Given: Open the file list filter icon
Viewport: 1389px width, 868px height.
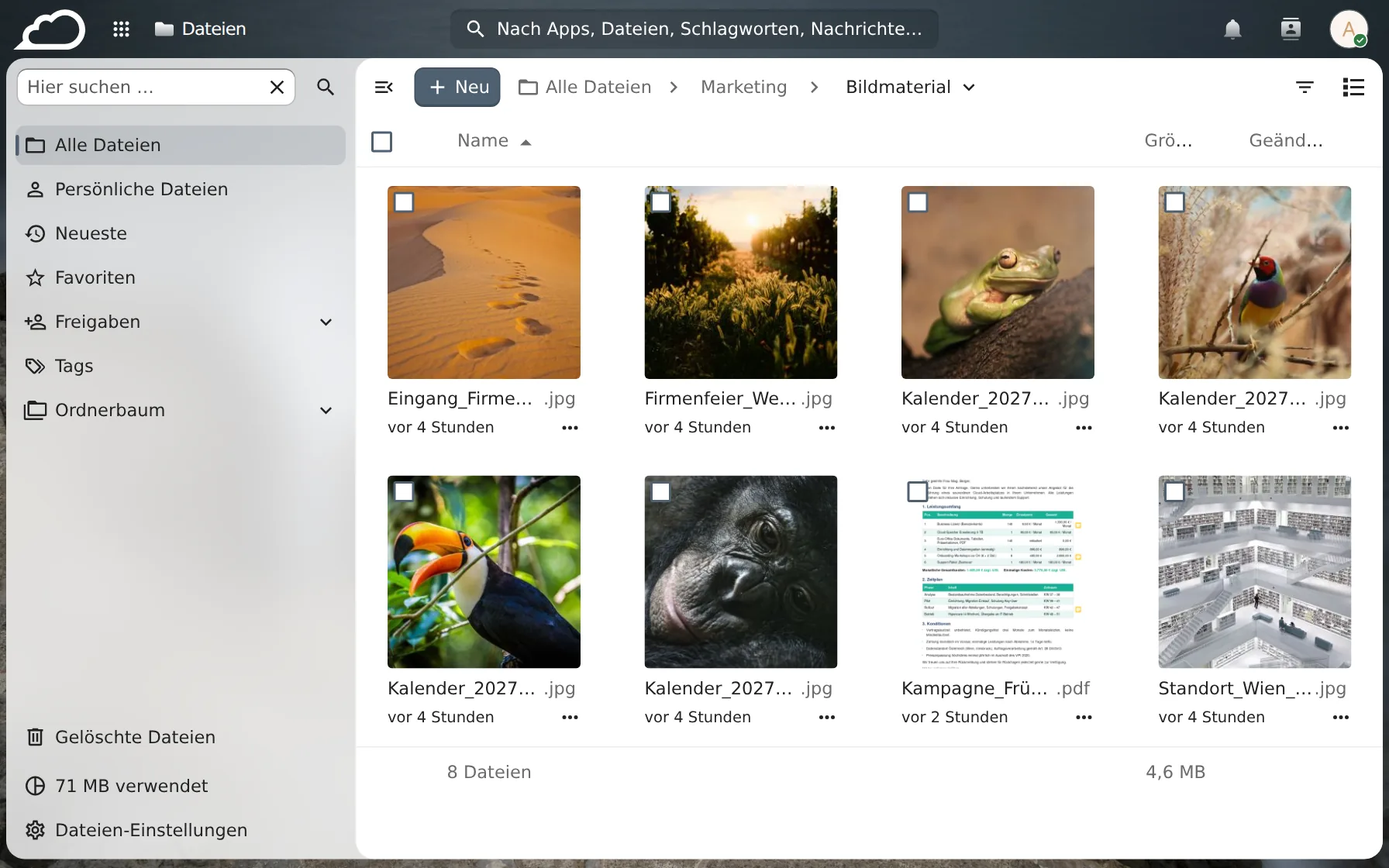Looking at the screenshot, I should coord(1305,88).
